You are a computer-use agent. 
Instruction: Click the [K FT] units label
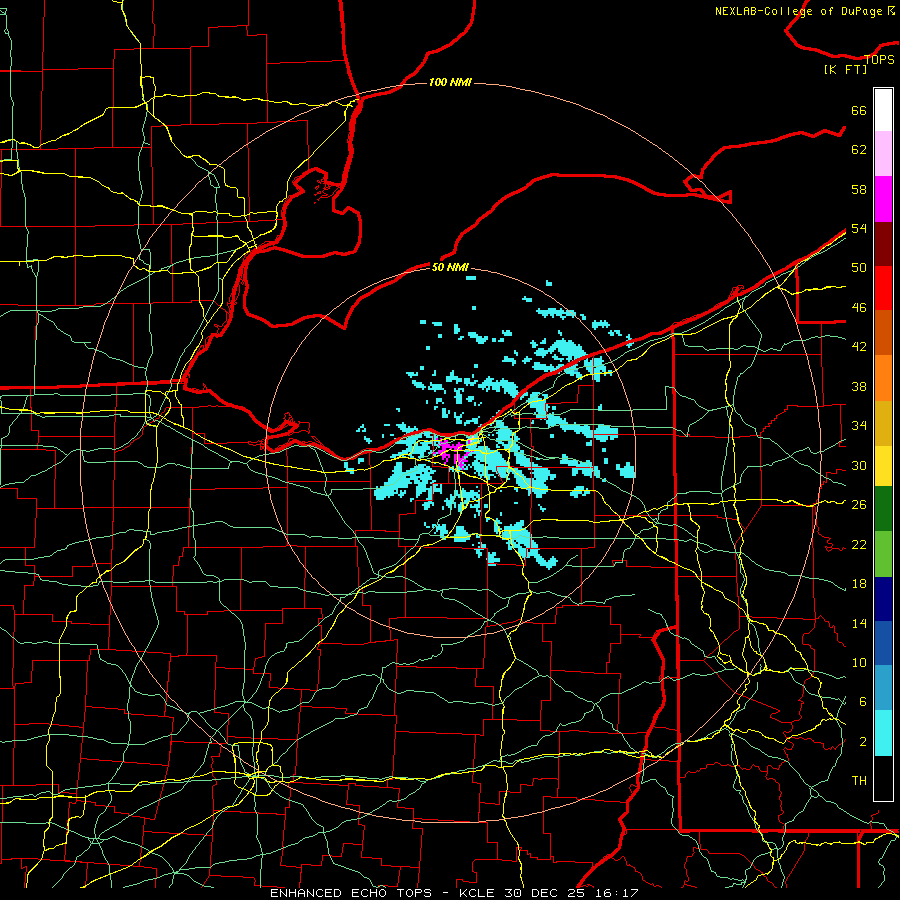(845, 70)
